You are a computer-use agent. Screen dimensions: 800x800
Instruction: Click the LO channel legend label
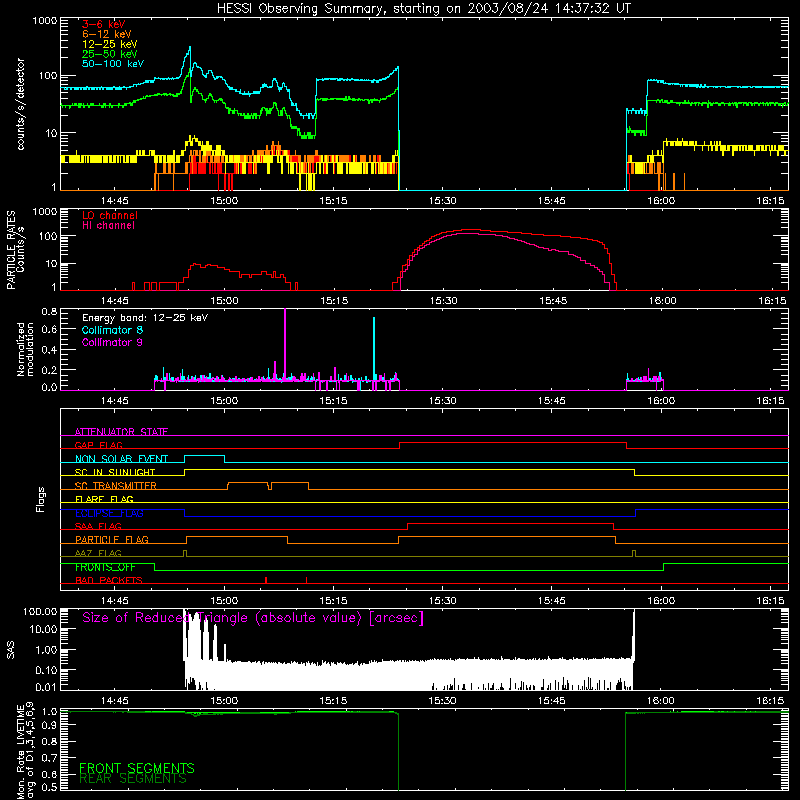110,215
